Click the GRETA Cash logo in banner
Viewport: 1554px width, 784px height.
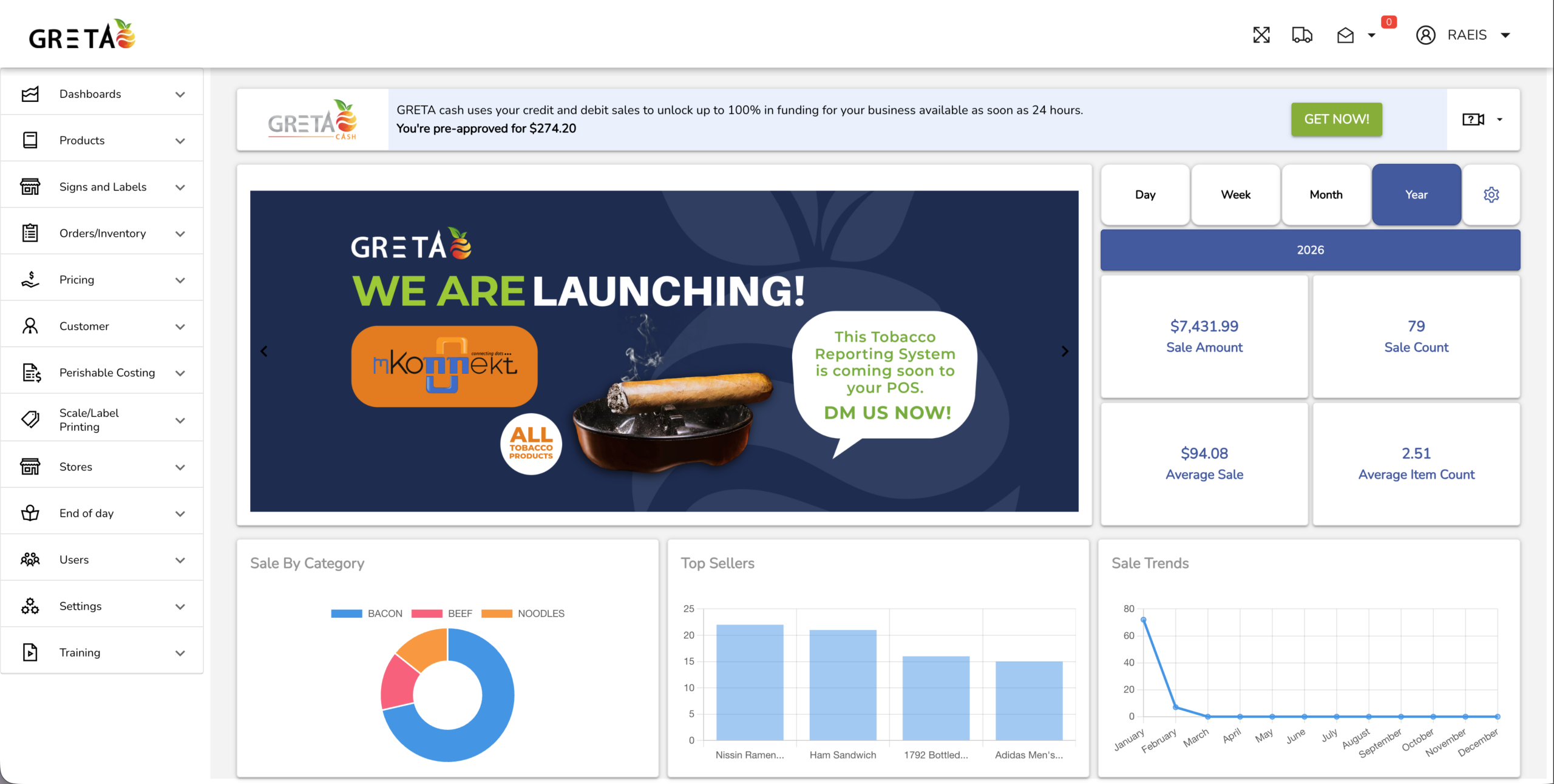tap(313, 120)
